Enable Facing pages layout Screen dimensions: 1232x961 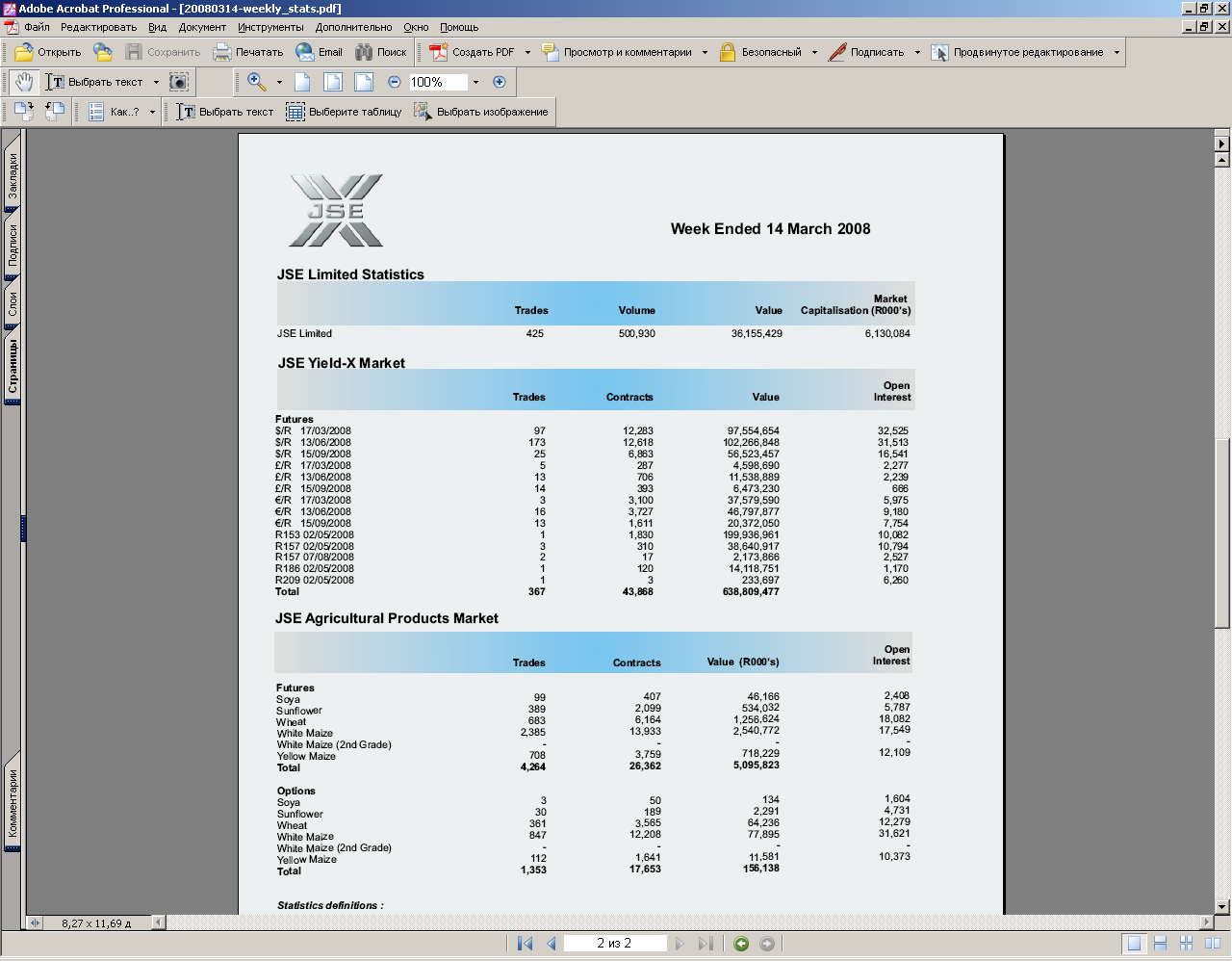(1213, 944)
